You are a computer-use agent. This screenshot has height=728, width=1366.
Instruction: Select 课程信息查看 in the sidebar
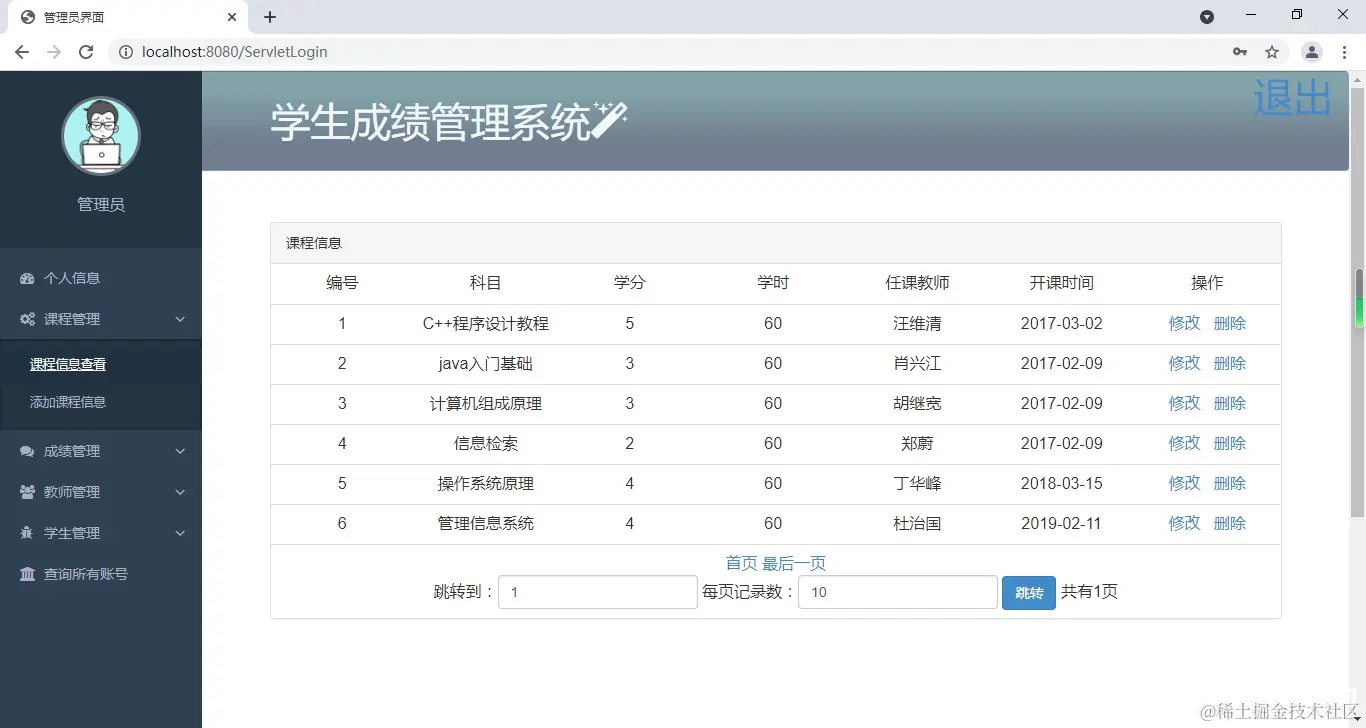(x=68, y=364)
